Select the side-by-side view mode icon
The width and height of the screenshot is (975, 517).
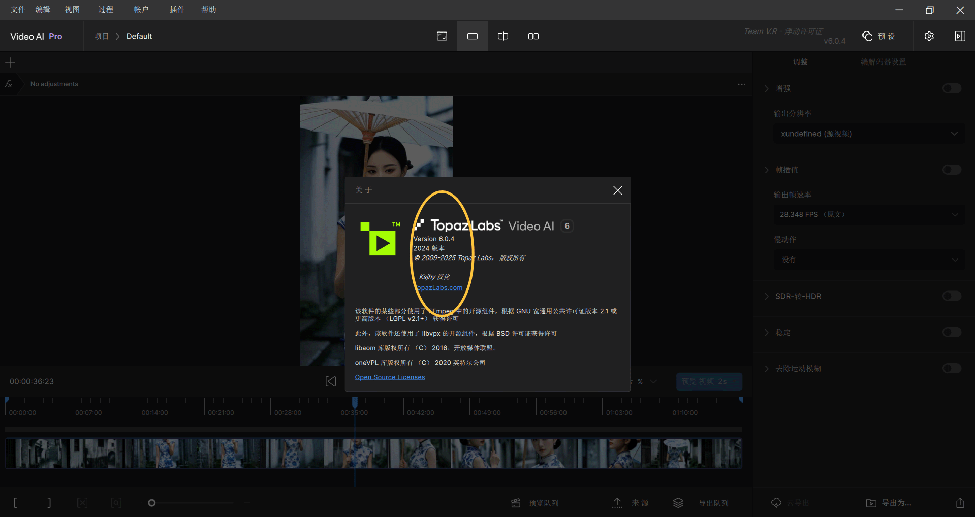(534, 36)
